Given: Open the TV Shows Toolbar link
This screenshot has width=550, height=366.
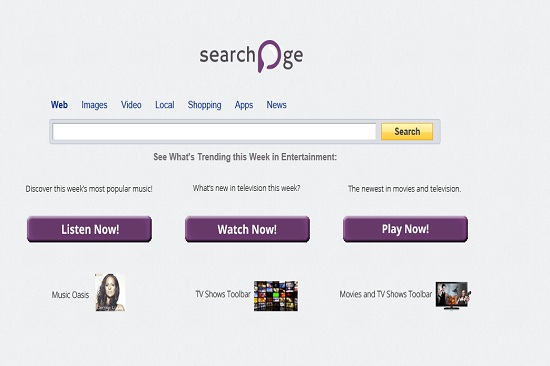Looking at the screenshot, I should point(223,294).
